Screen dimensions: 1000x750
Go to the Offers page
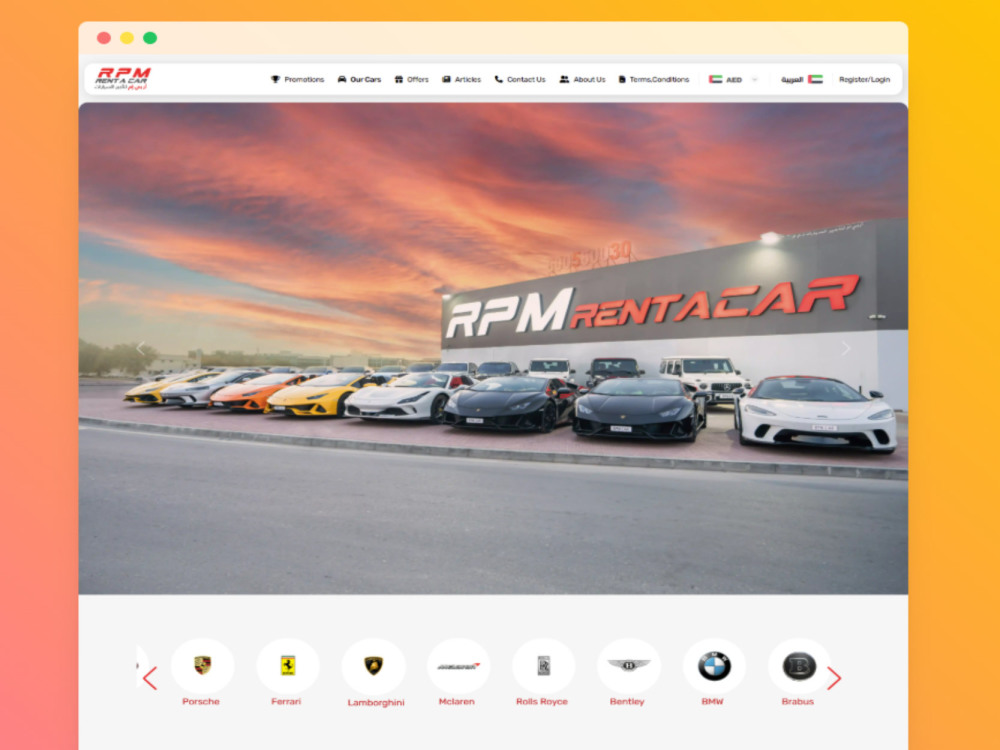click(x=411, y=80)
